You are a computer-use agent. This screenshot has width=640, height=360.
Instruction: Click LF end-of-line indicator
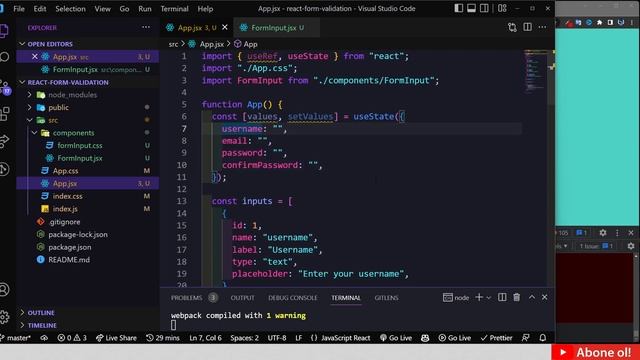[298, 338]
